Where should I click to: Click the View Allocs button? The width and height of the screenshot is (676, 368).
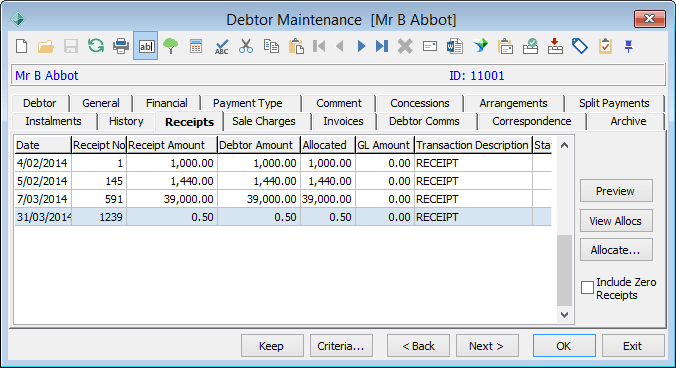click(616, 221)
